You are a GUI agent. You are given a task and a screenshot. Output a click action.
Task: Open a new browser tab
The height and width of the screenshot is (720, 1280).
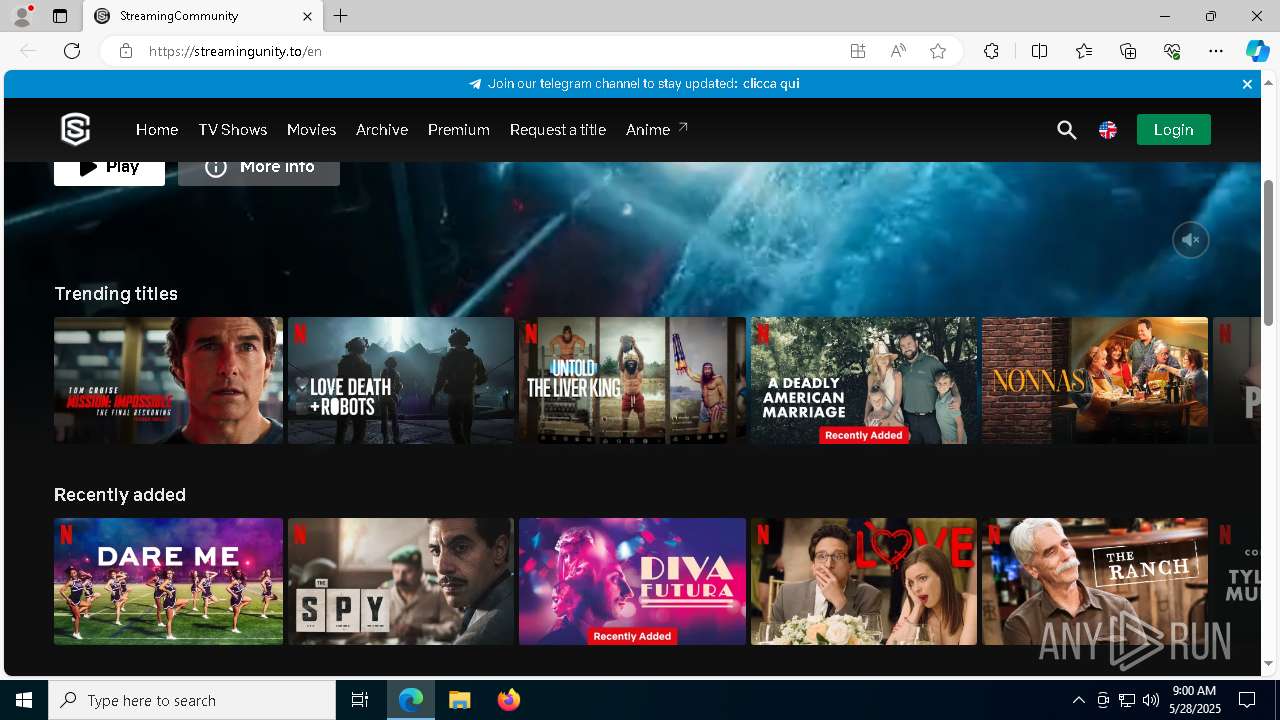pos(341,16)
